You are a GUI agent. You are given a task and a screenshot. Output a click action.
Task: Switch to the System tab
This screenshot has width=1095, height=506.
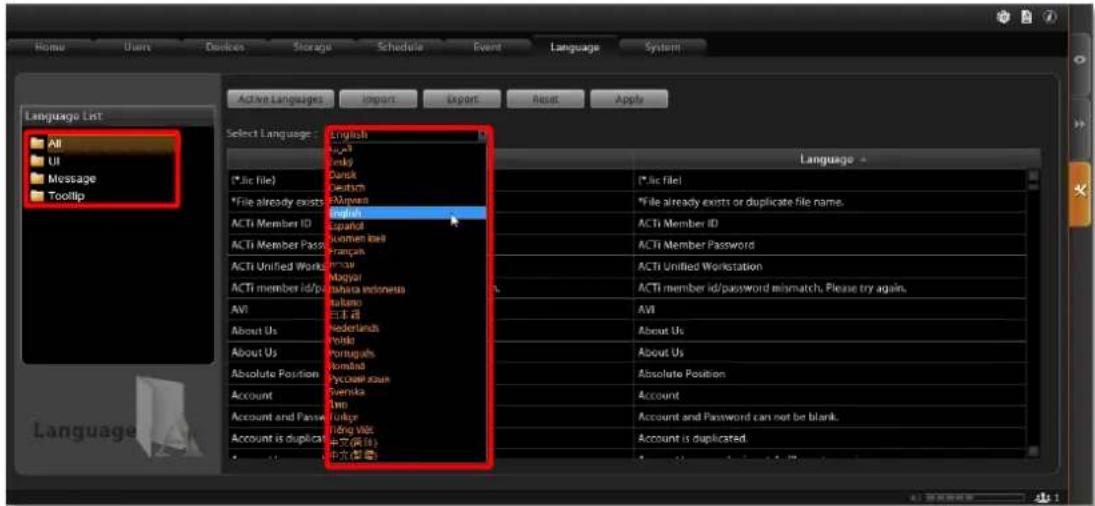(x=663, y=47)
